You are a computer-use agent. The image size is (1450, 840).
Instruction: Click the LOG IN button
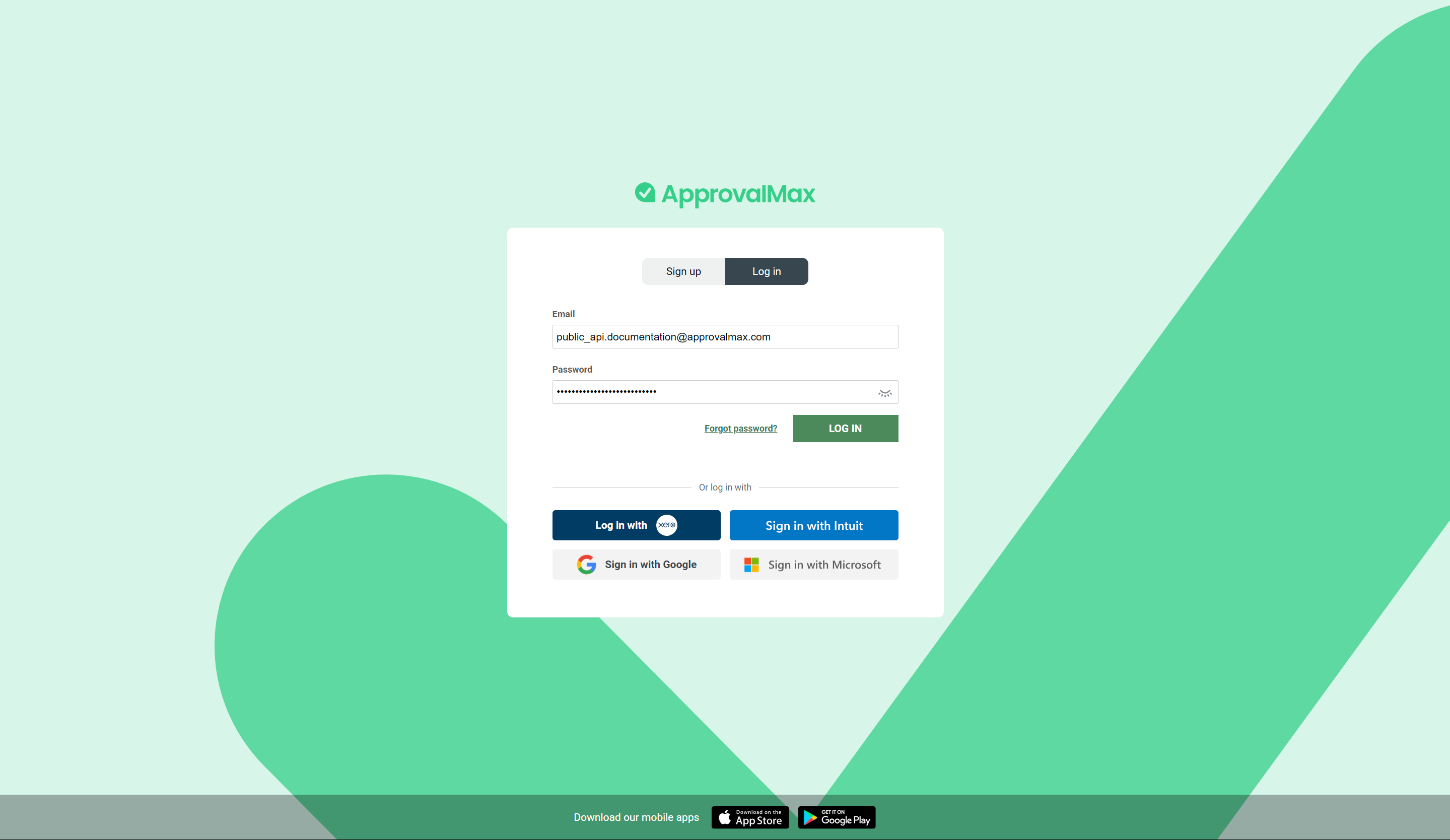845,428
